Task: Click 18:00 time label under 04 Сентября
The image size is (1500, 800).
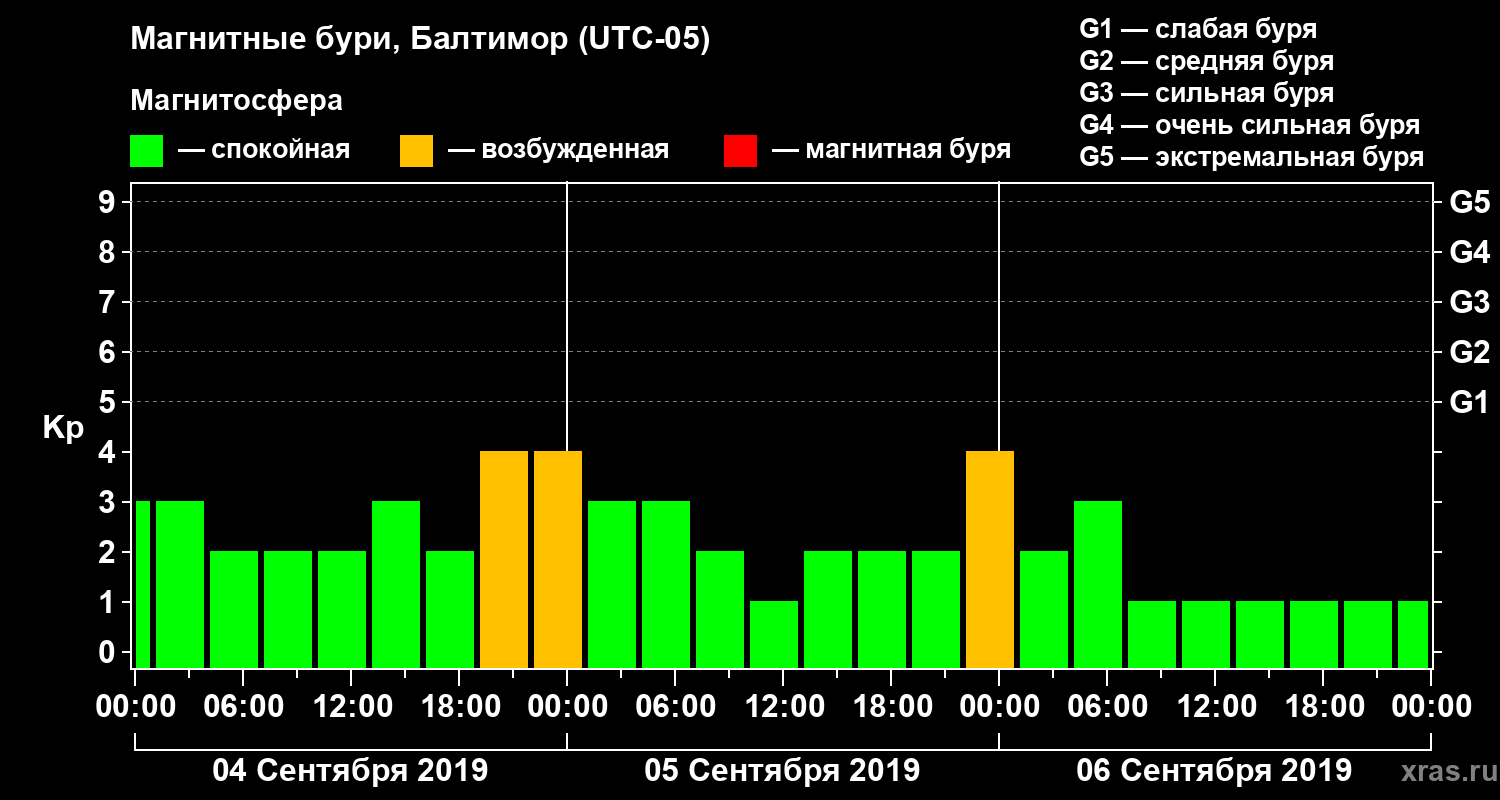Action: [460, 707]
